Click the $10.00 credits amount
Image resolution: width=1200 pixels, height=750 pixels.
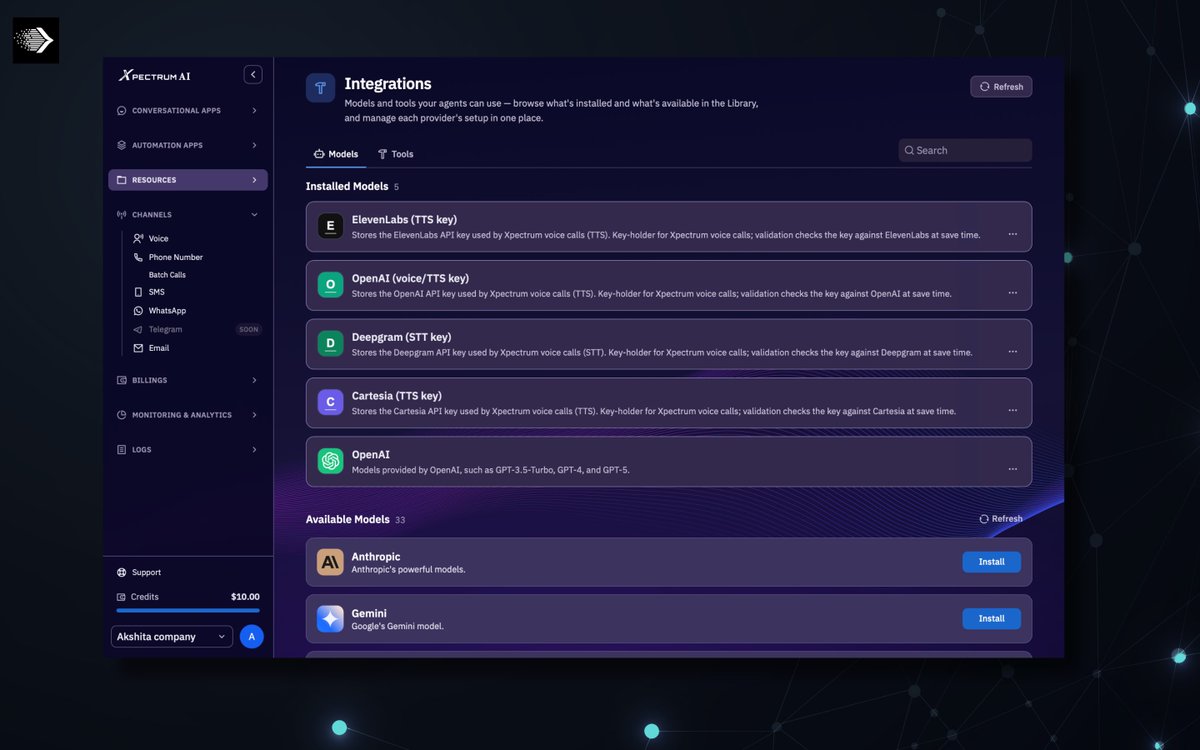[245, 597]
